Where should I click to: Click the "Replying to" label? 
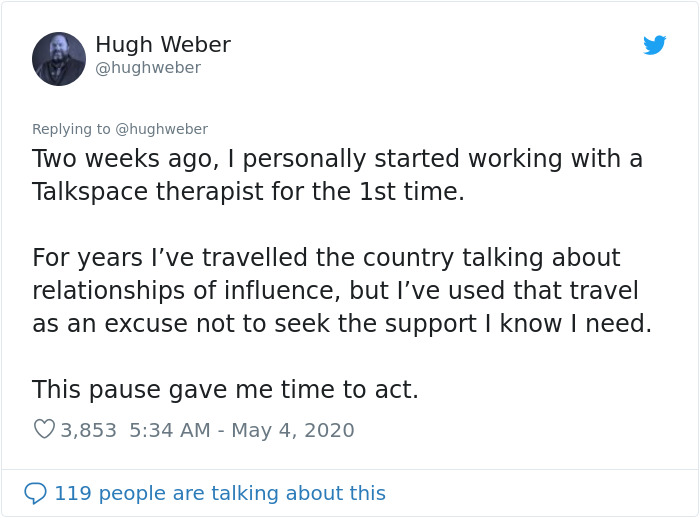[71, 129]
